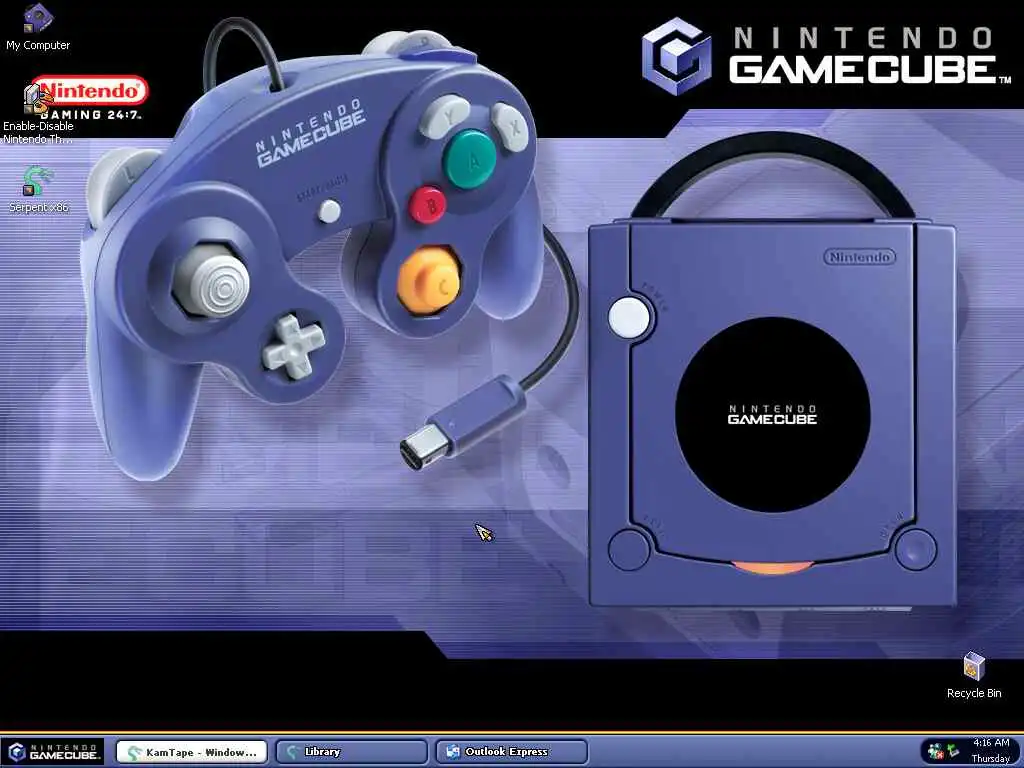Click the 4:16 AM clock
1024x768 pixels.
(x=991, y=743)
